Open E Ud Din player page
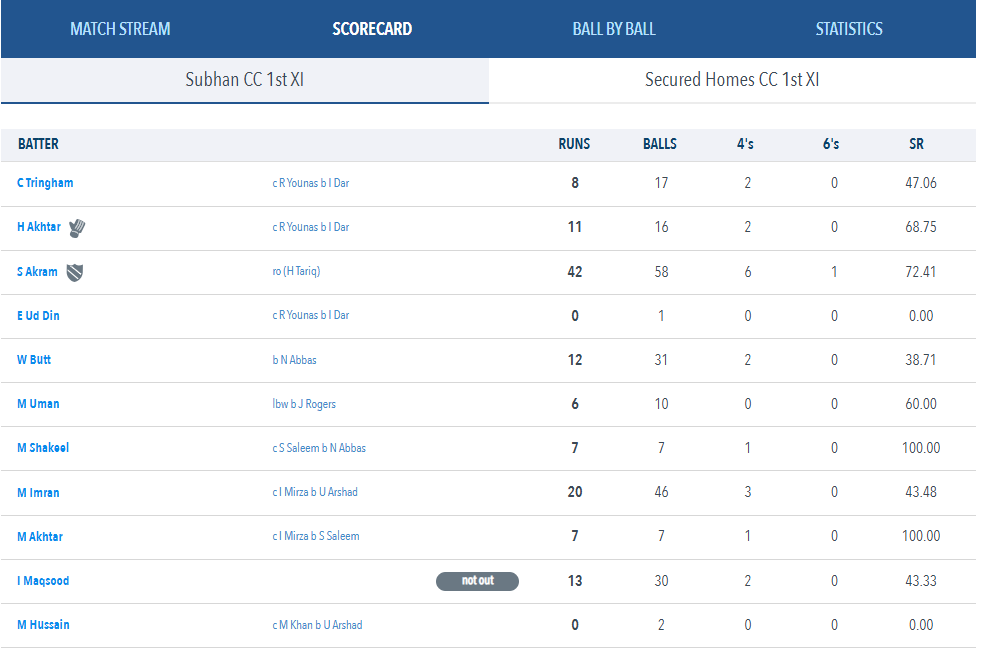 coord(38,316)
